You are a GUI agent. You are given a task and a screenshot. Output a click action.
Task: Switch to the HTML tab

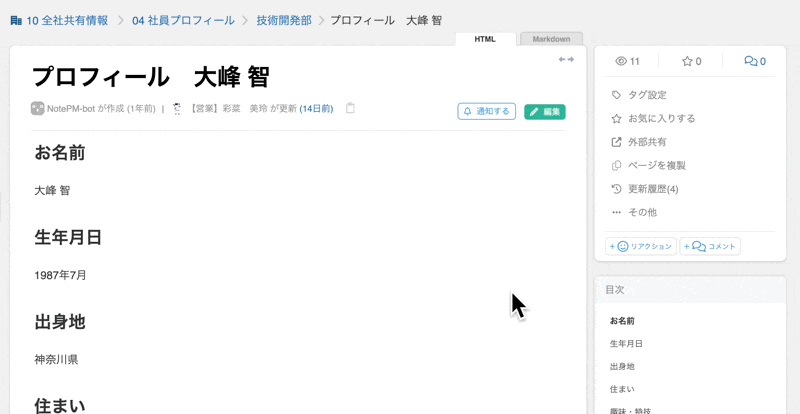coord(485,39)
